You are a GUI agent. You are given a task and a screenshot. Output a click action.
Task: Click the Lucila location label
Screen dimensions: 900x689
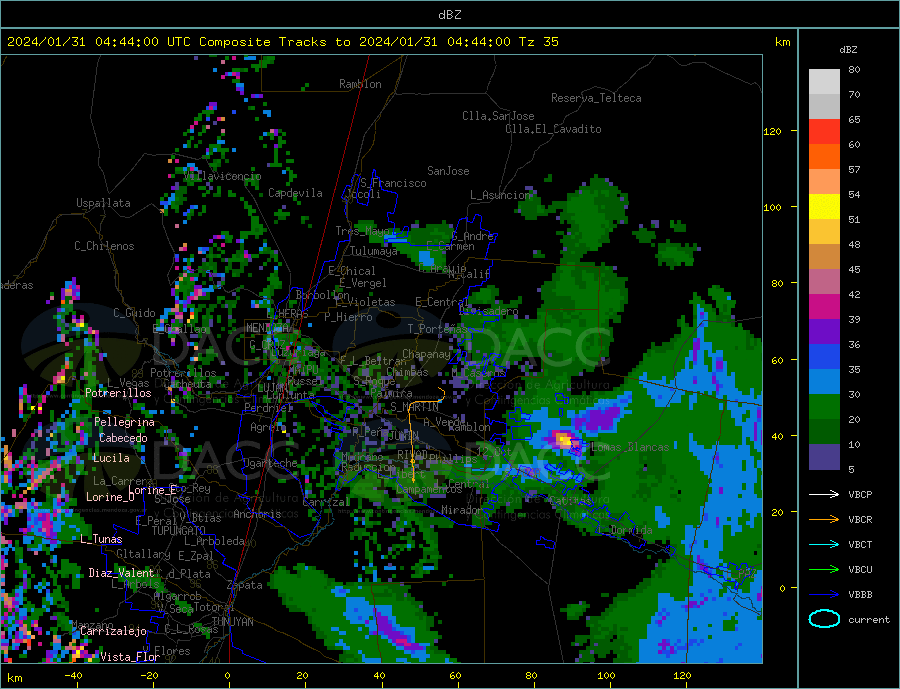pos(111,458)
